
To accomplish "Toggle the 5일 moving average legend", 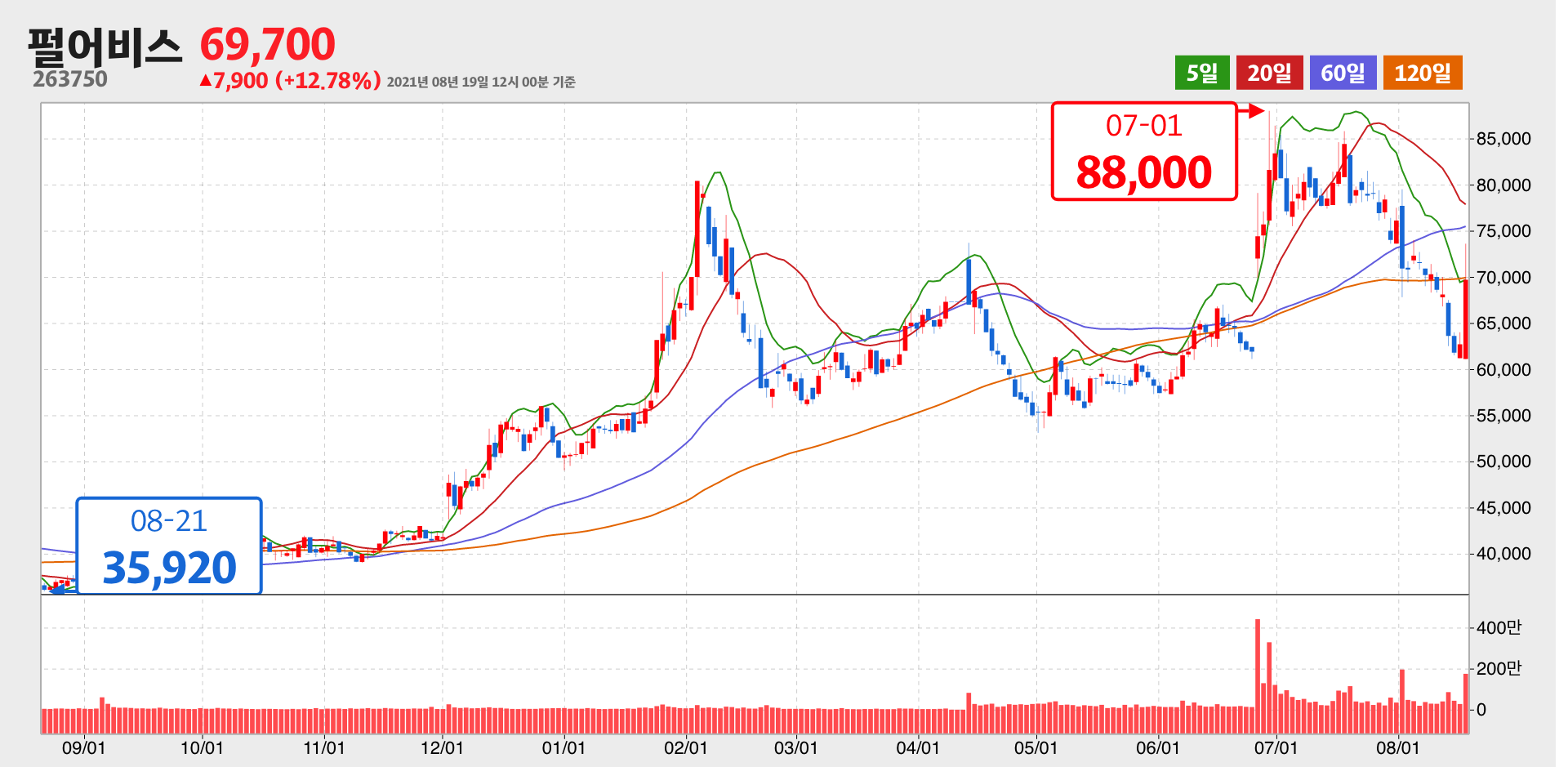I will 1202,73.
